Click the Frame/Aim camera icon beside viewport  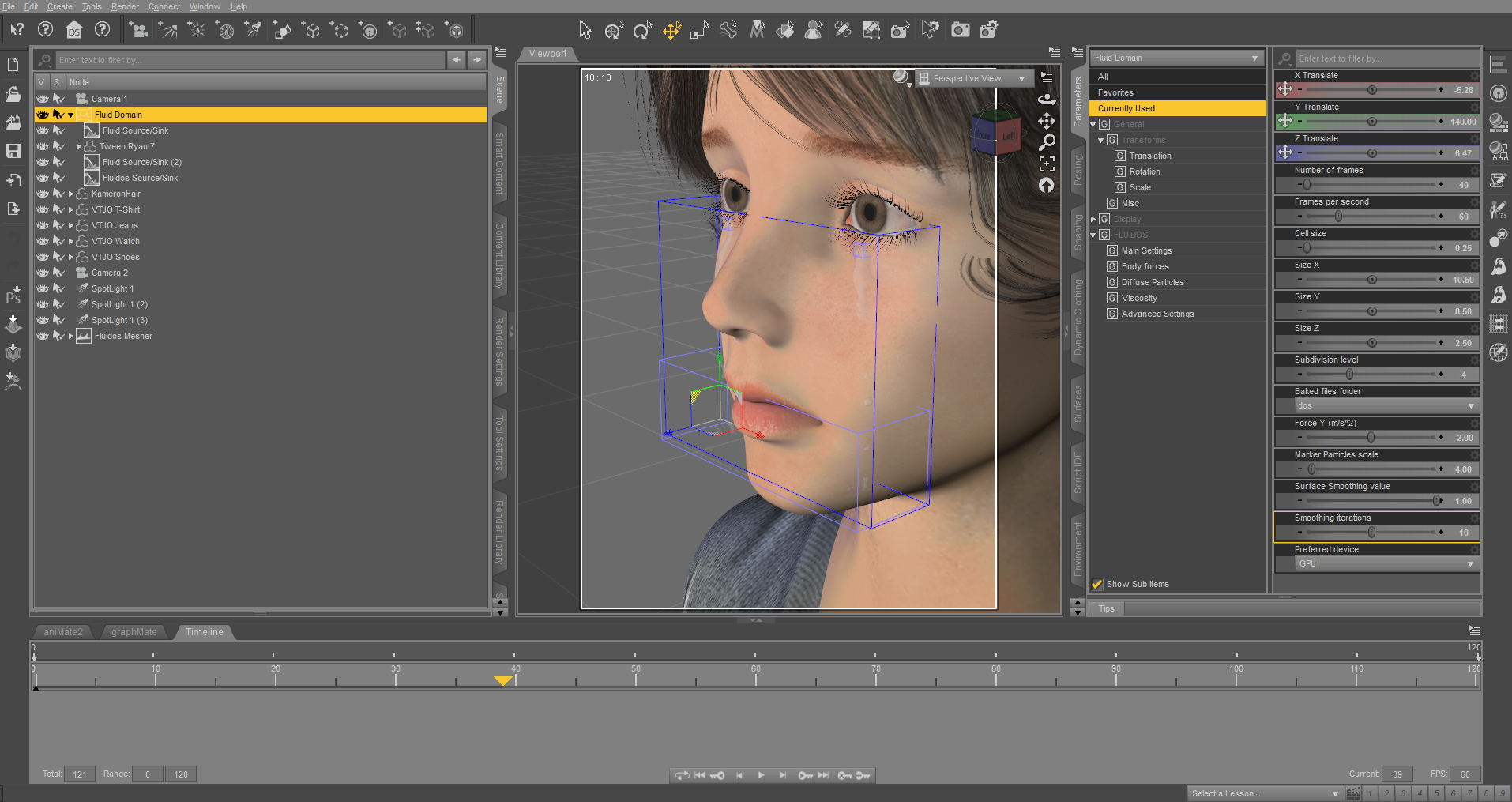1047,164
